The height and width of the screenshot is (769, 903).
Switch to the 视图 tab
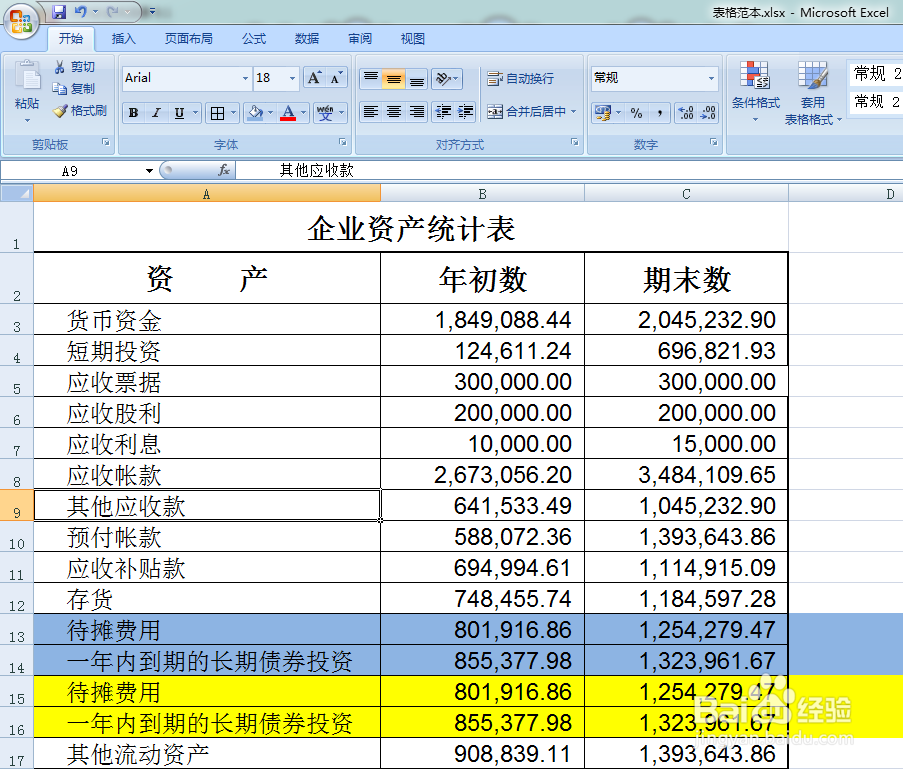413,39
